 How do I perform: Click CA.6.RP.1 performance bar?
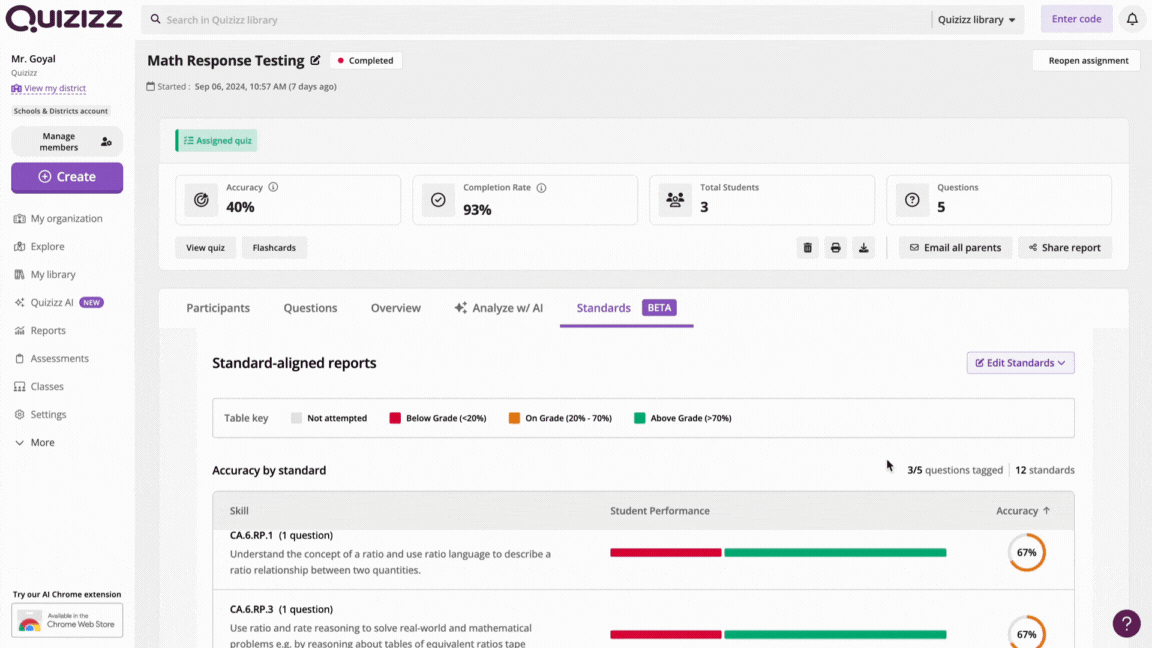[778, 552]
